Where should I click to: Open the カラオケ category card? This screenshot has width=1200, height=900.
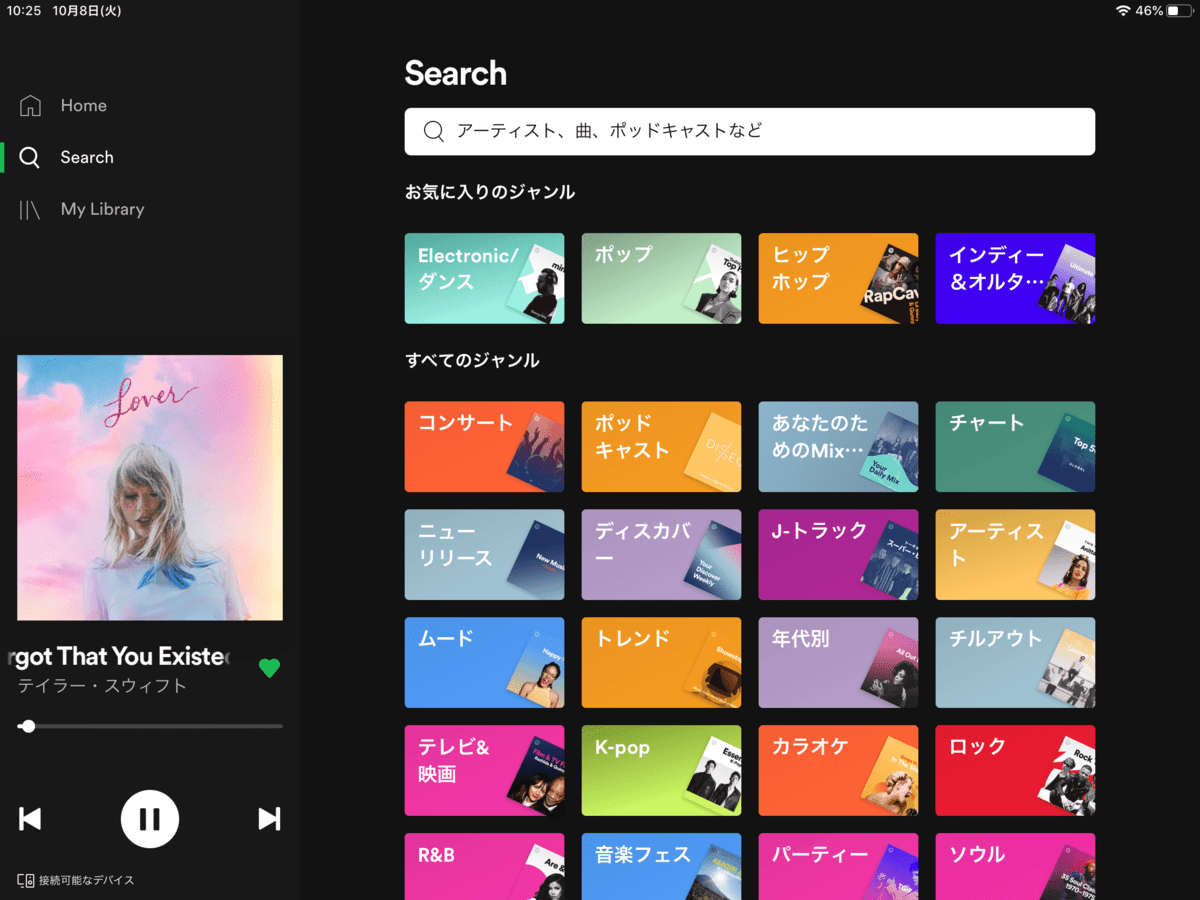click(x=838, y=771)
